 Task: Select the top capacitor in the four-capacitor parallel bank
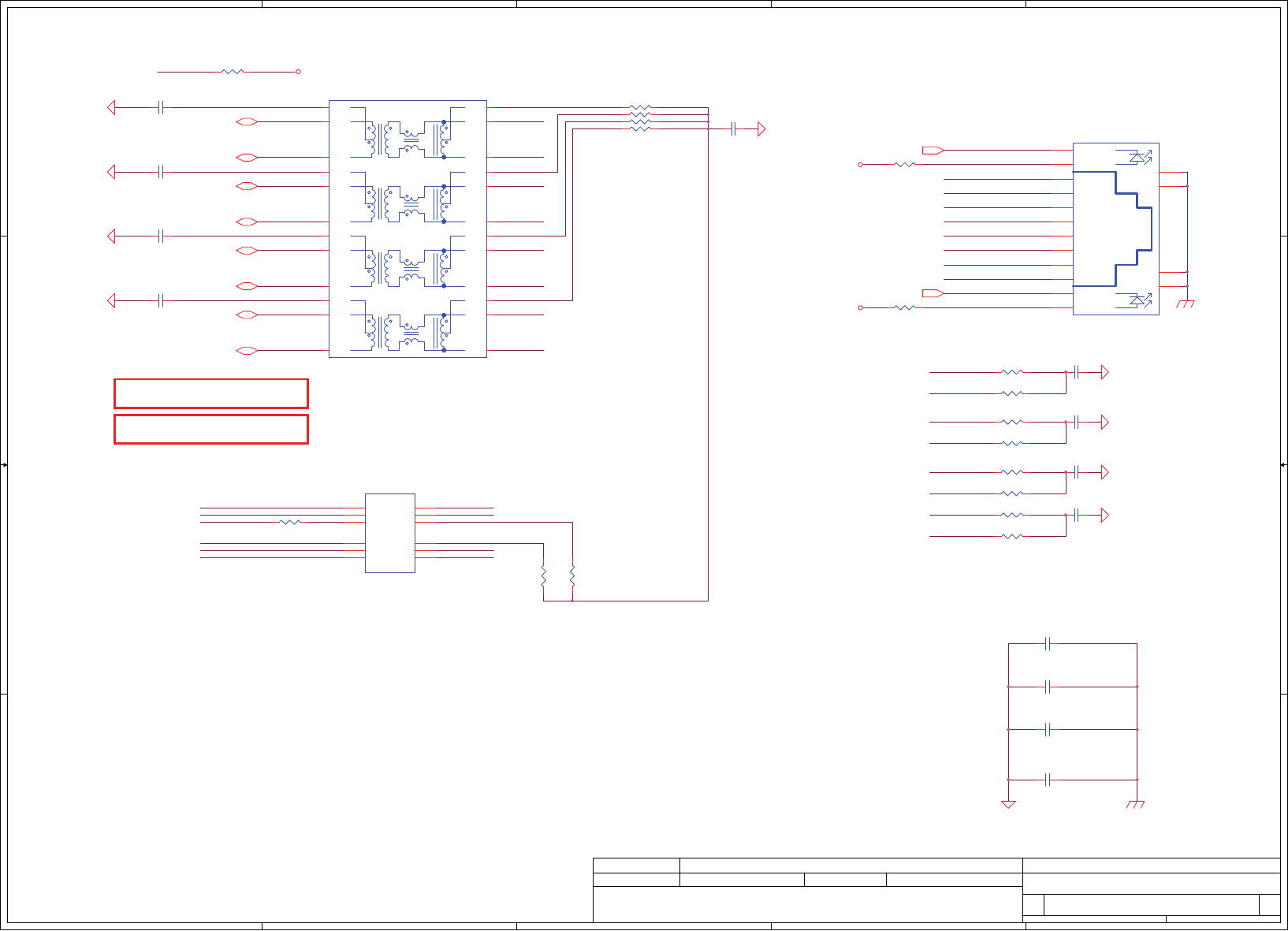pos(1048,644)
